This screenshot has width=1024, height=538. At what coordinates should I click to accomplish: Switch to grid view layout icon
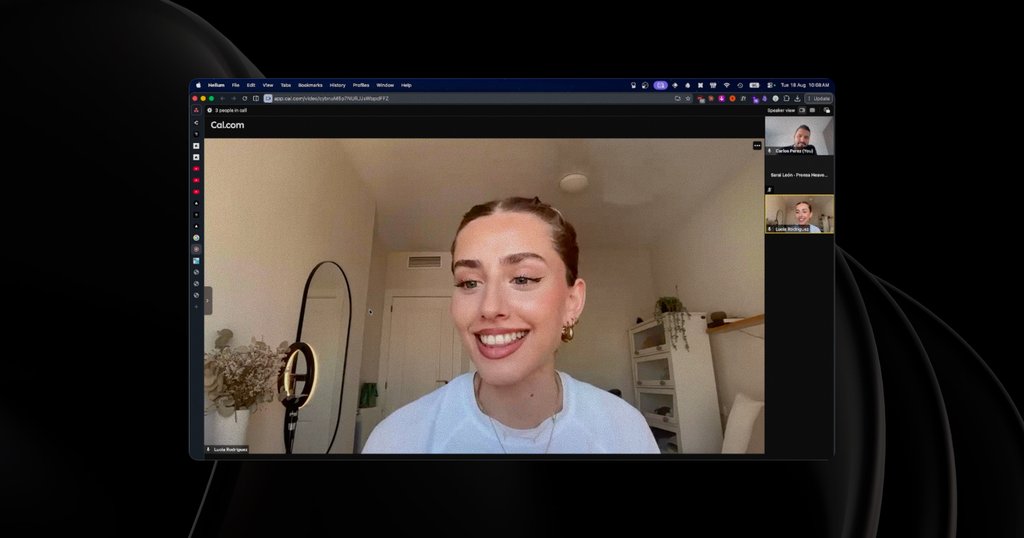812,110
